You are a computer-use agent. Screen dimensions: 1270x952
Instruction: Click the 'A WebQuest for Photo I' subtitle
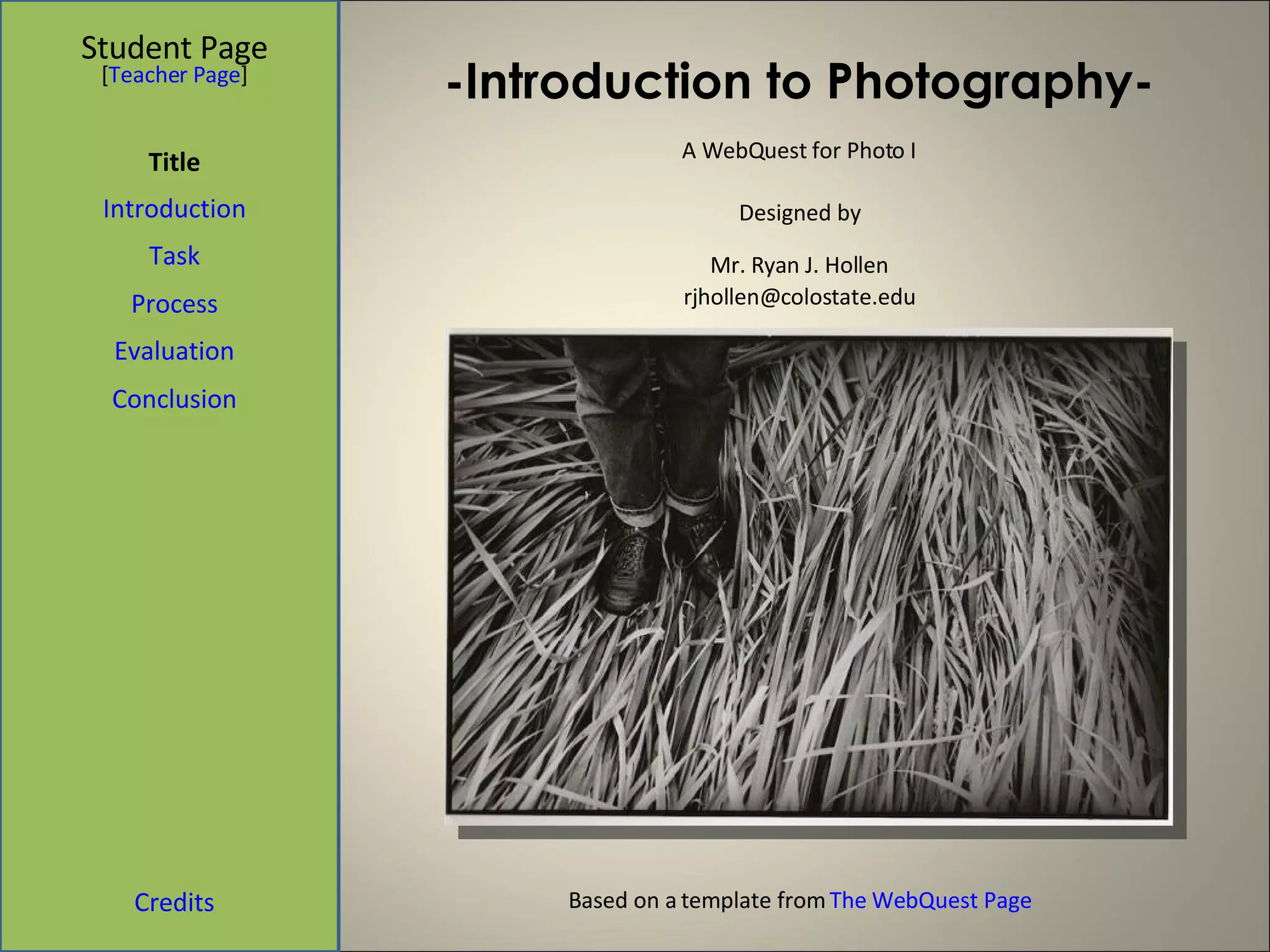point(799,151)
